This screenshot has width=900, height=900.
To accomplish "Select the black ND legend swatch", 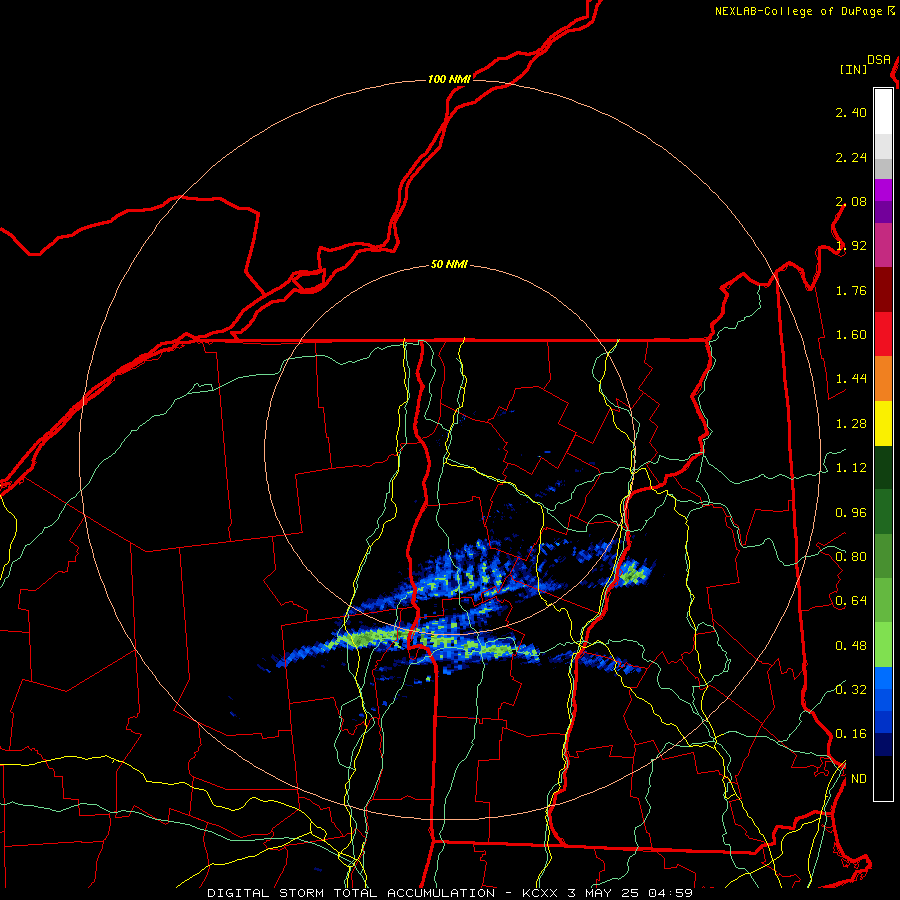I will [883, 778].
